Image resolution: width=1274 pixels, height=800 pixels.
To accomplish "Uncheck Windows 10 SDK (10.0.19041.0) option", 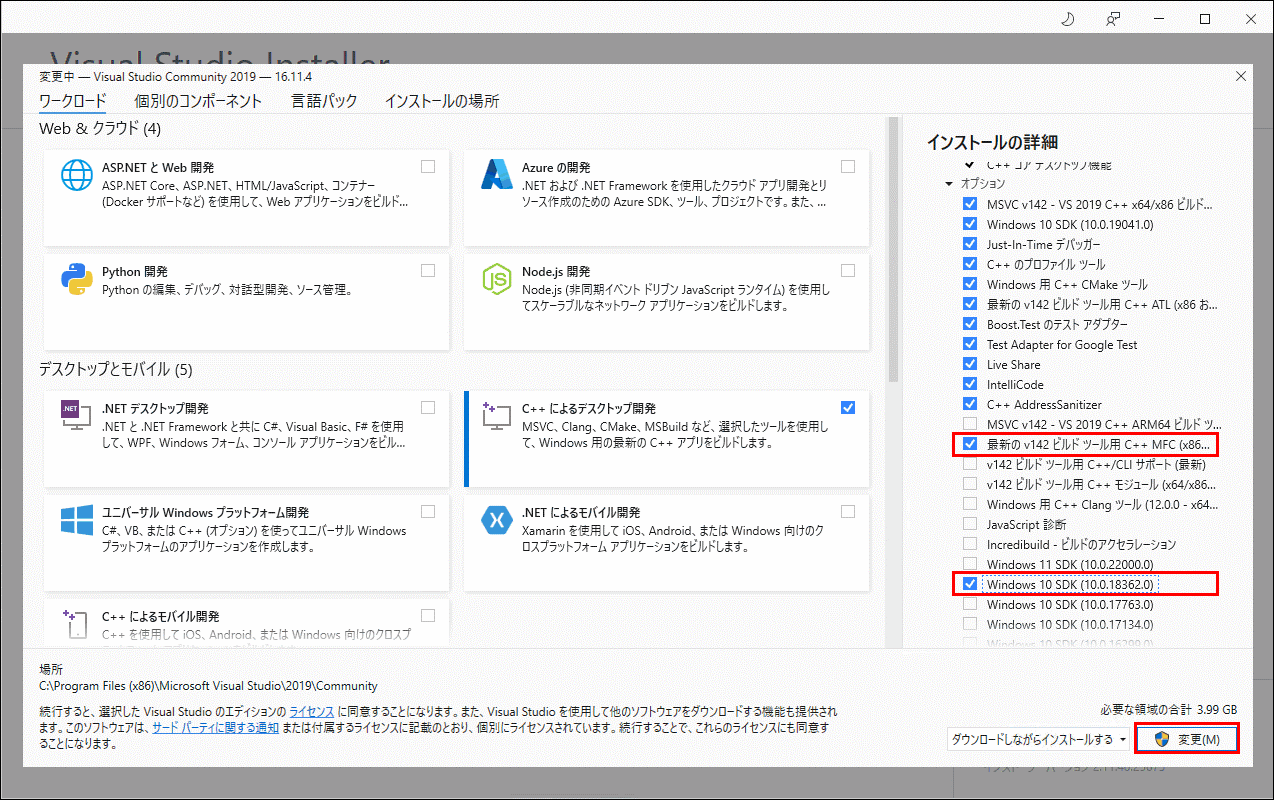I will (x=969, y=224).
